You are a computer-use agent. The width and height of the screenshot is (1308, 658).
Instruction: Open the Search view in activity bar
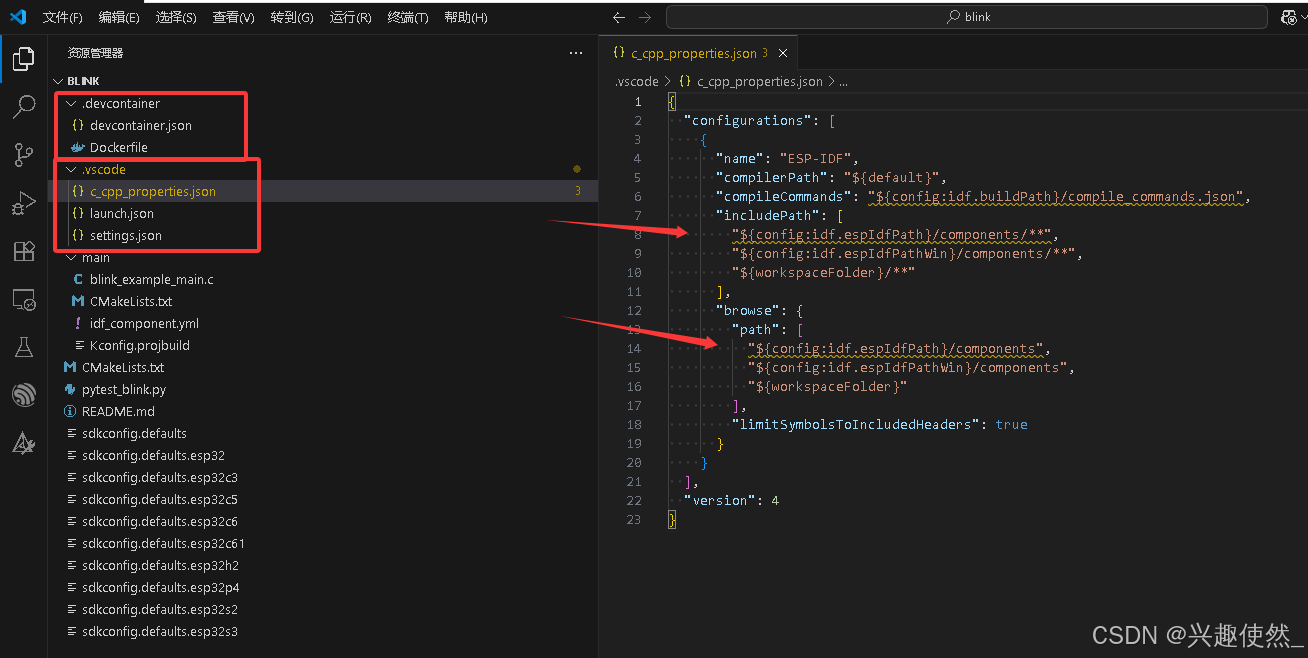[x=24, y=107]
